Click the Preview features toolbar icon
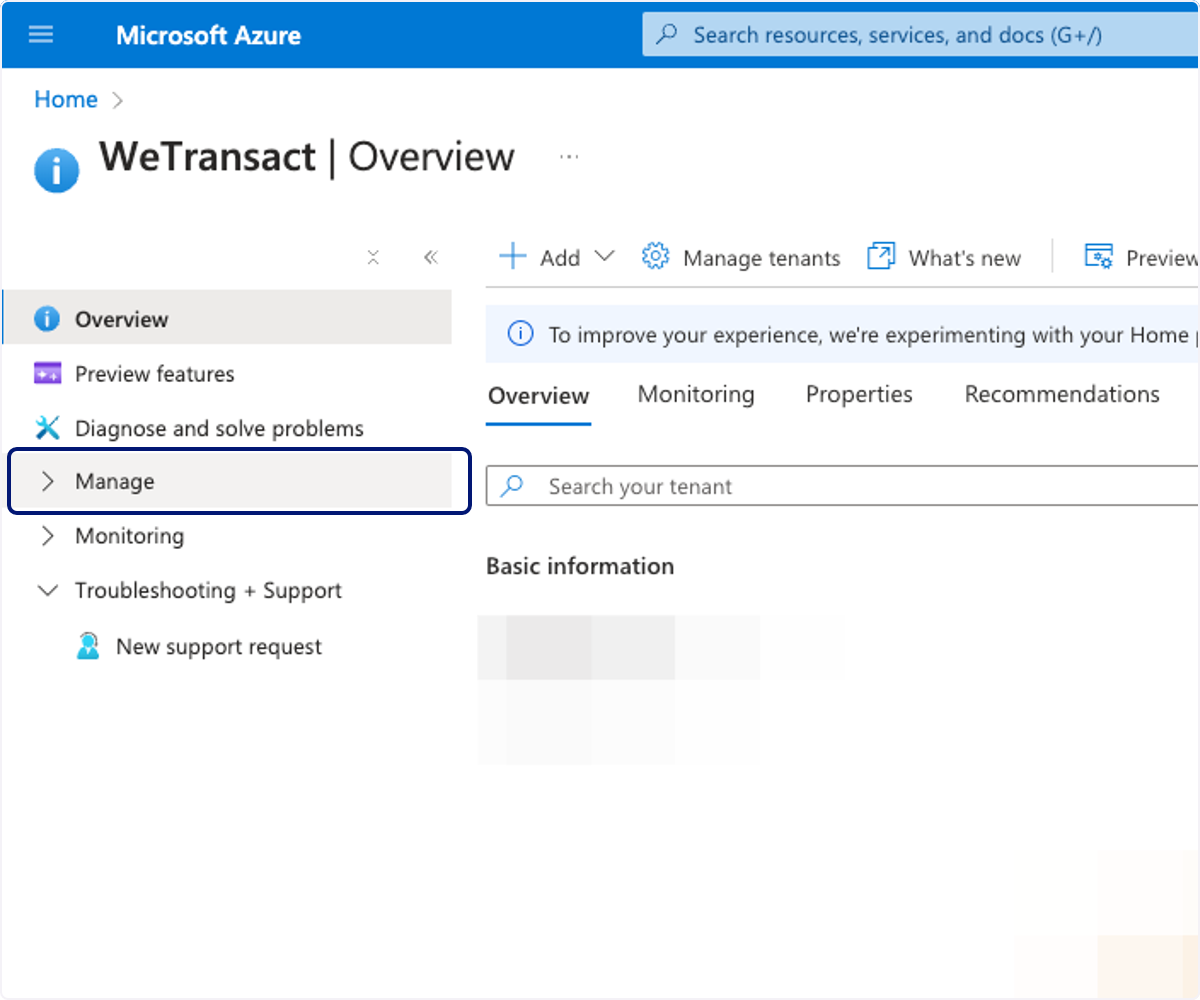 point(1098,257)
